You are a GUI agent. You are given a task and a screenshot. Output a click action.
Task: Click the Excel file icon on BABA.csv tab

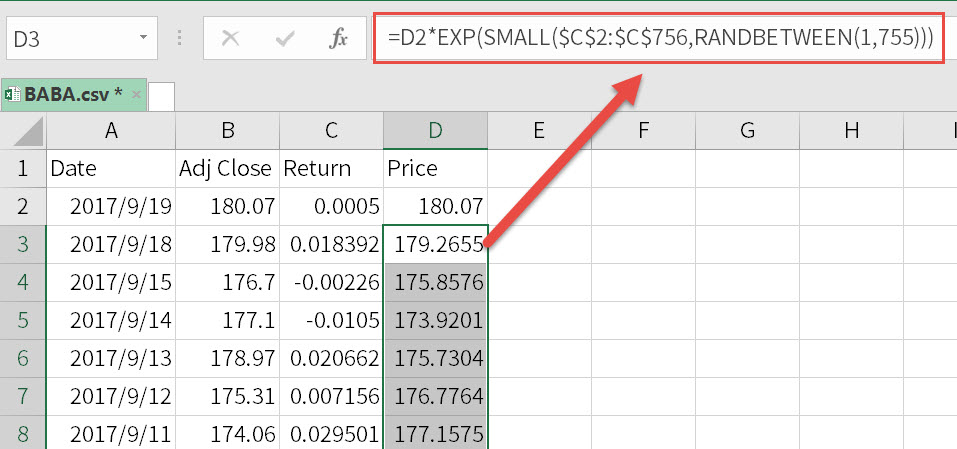coord(12,94)
